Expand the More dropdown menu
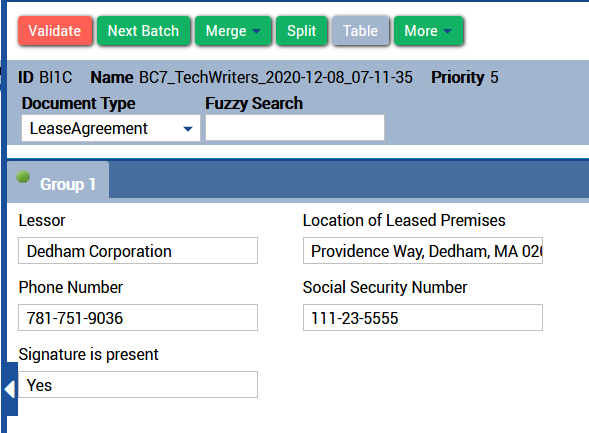The image size is (589, 433). (429, 31)
